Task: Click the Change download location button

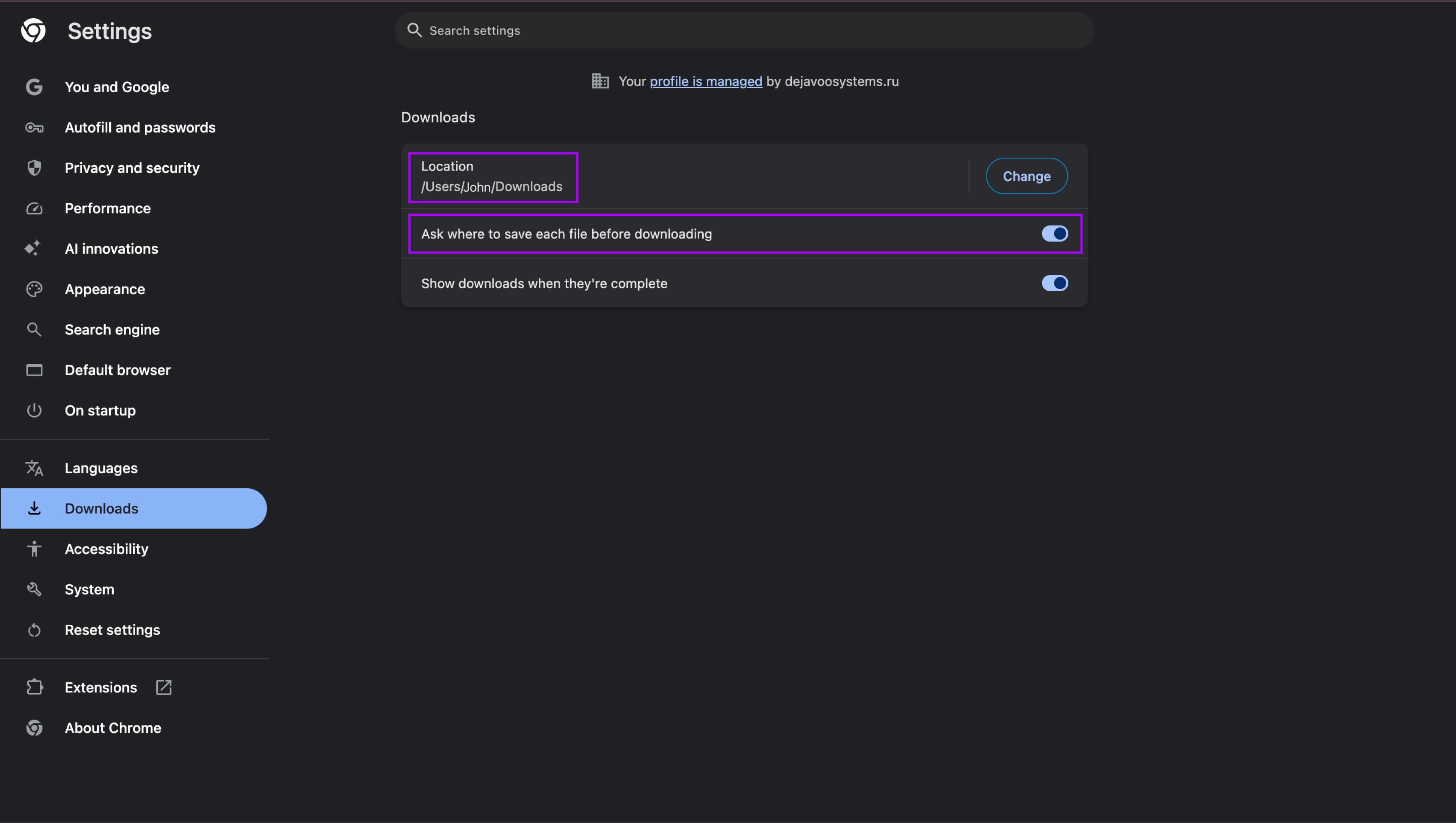Action: 1026,176
